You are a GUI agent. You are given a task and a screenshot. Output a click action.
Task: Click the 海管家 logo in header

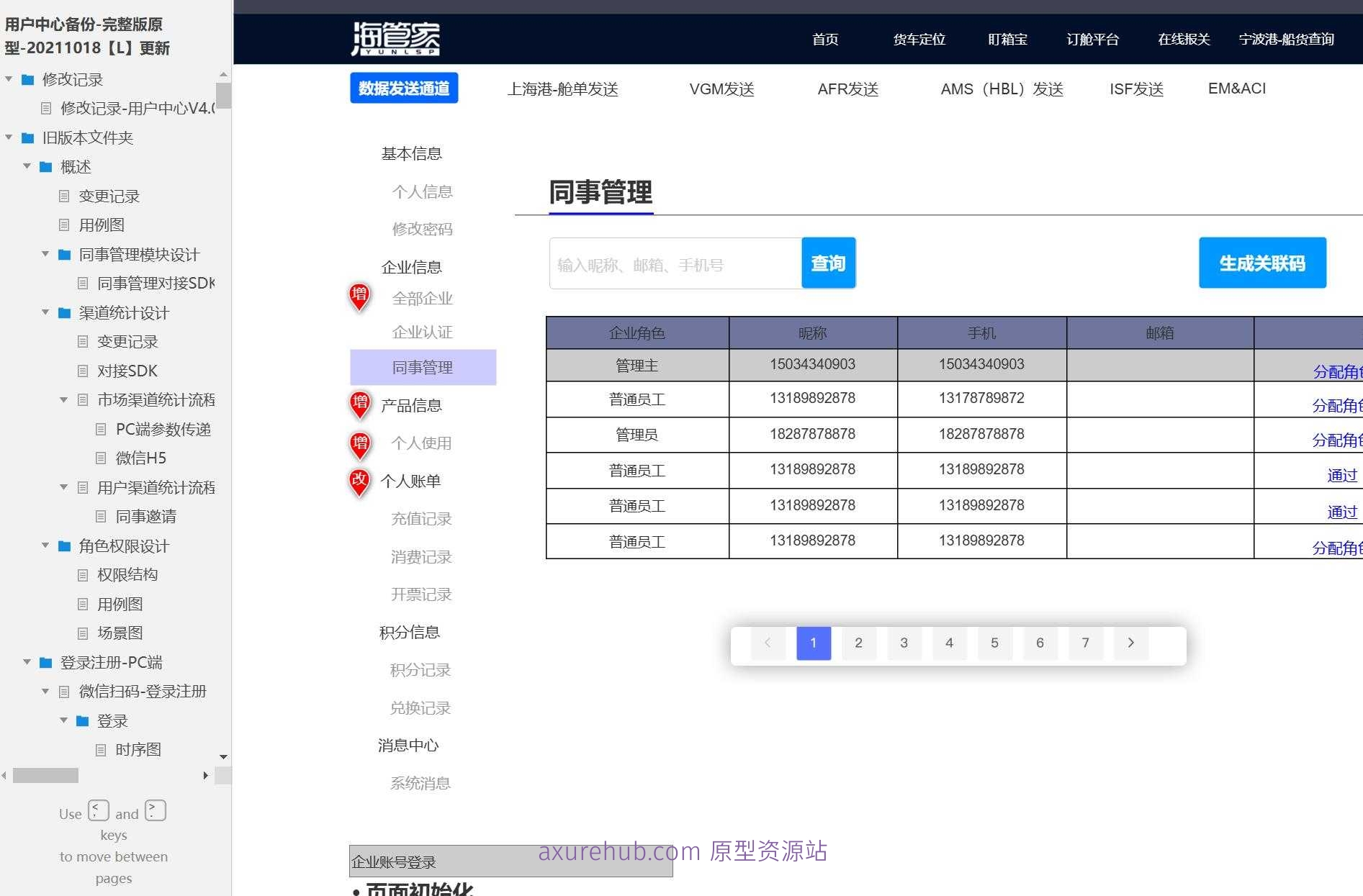click(395, 39)
